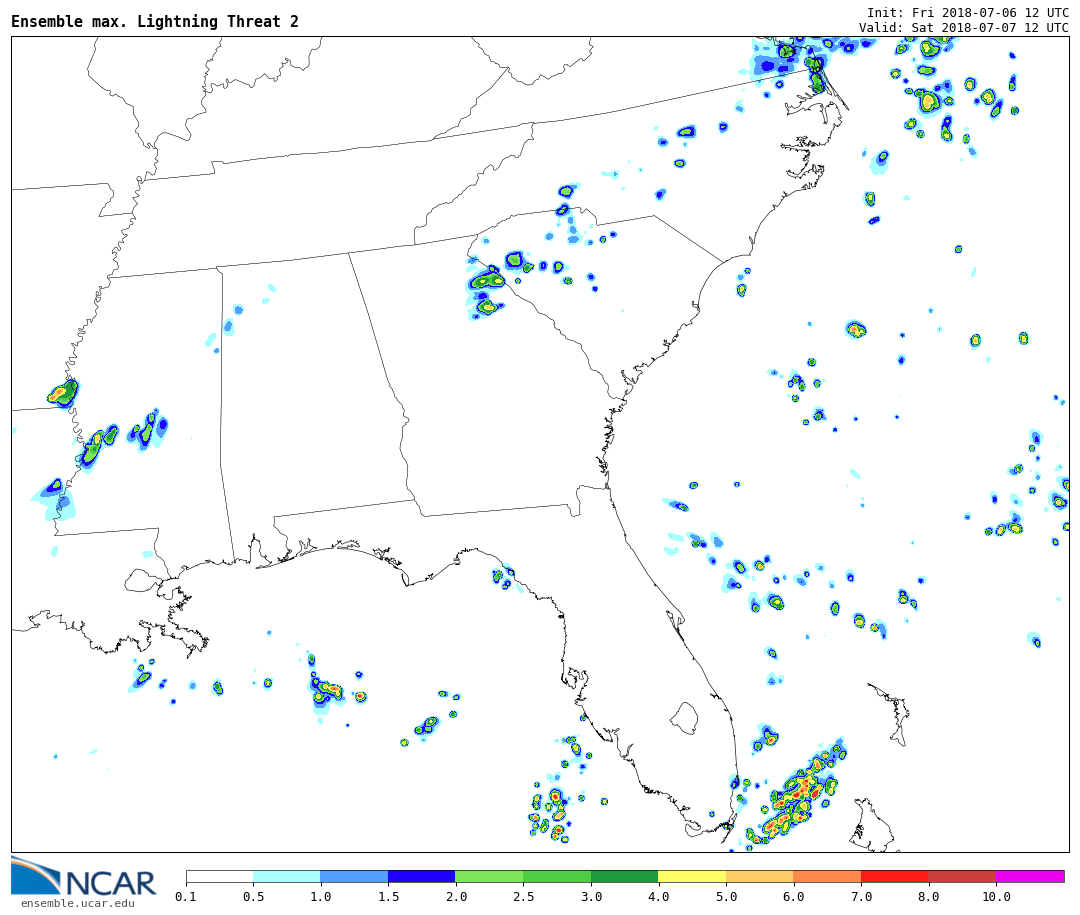Click the light orange colorbar segment after 5.0
This screenshot has height=915, width=1080.
760,876
